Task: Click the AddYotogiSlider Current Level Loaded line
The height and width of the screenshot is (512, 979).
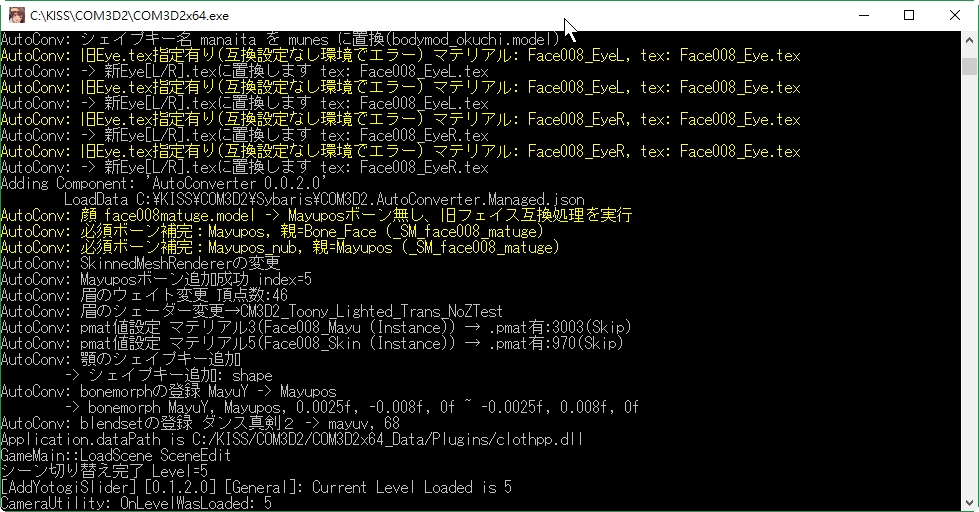Action: [x=256, y=488]
